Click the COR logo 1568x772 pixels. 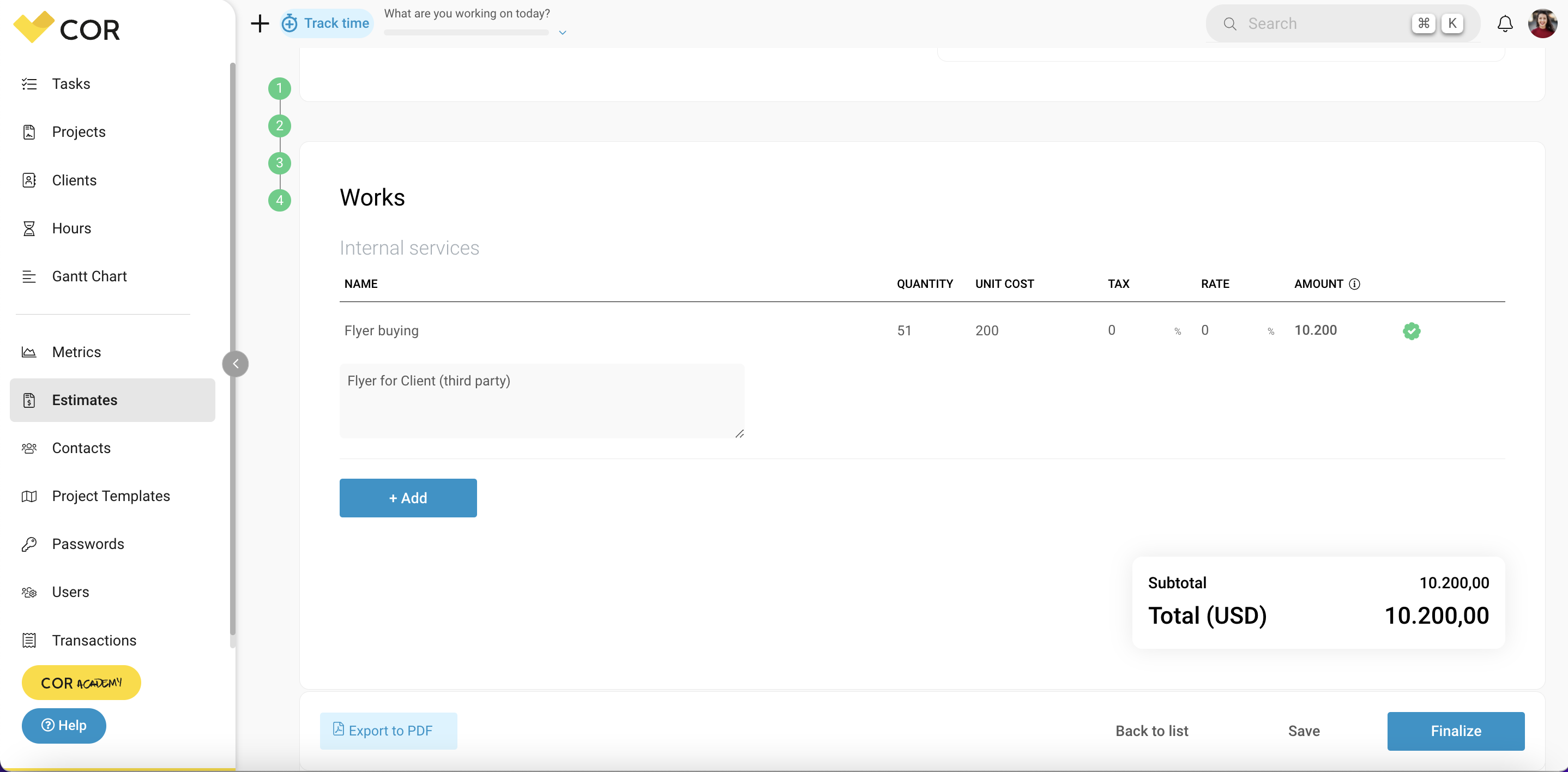(x=67, y=27)
